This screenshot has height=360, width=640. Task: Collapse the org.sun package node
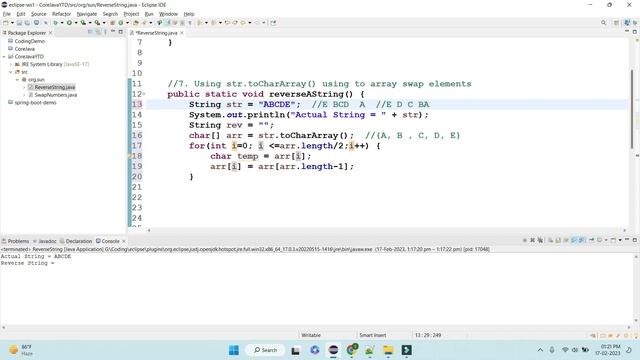tap(17, 80)
